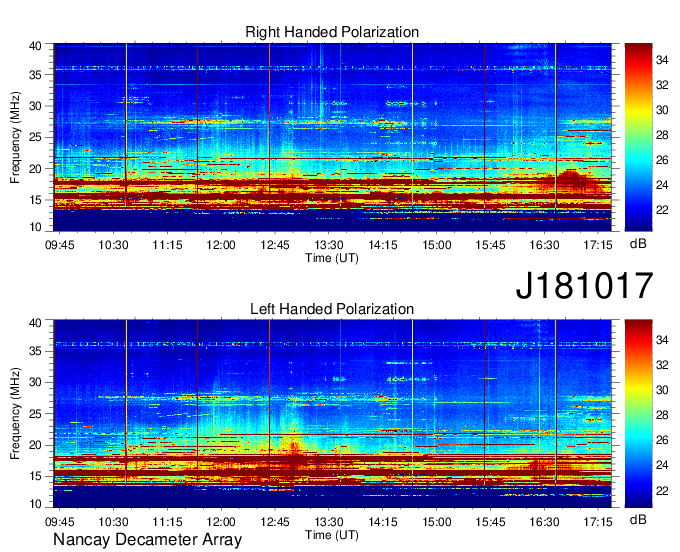Click the "Nancay Decameter Array" caption
The width and height of the screenshot is (680, 552).
[147, 540]
